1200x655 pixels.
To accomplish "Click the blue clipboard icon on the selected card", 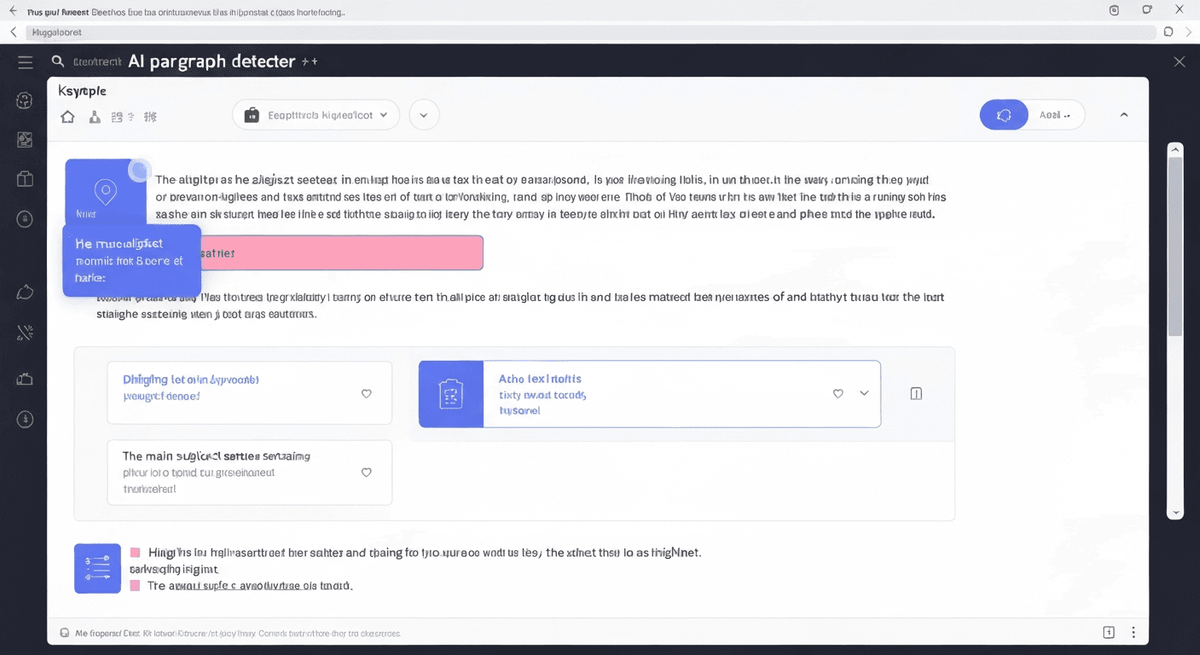I will click(450, 394).
